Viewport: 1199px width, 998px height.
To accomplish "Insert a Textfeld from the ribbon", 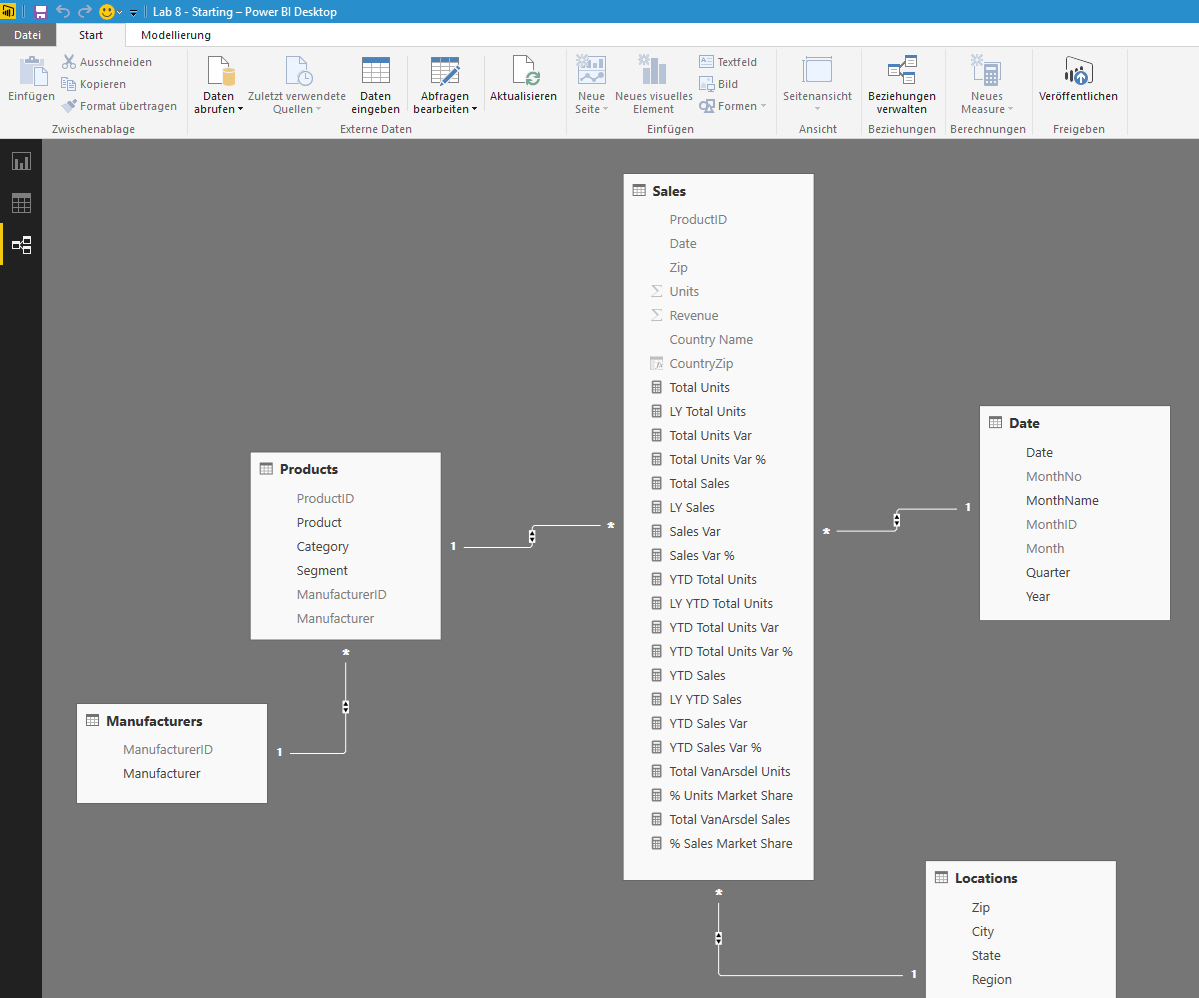I will 728,62.
